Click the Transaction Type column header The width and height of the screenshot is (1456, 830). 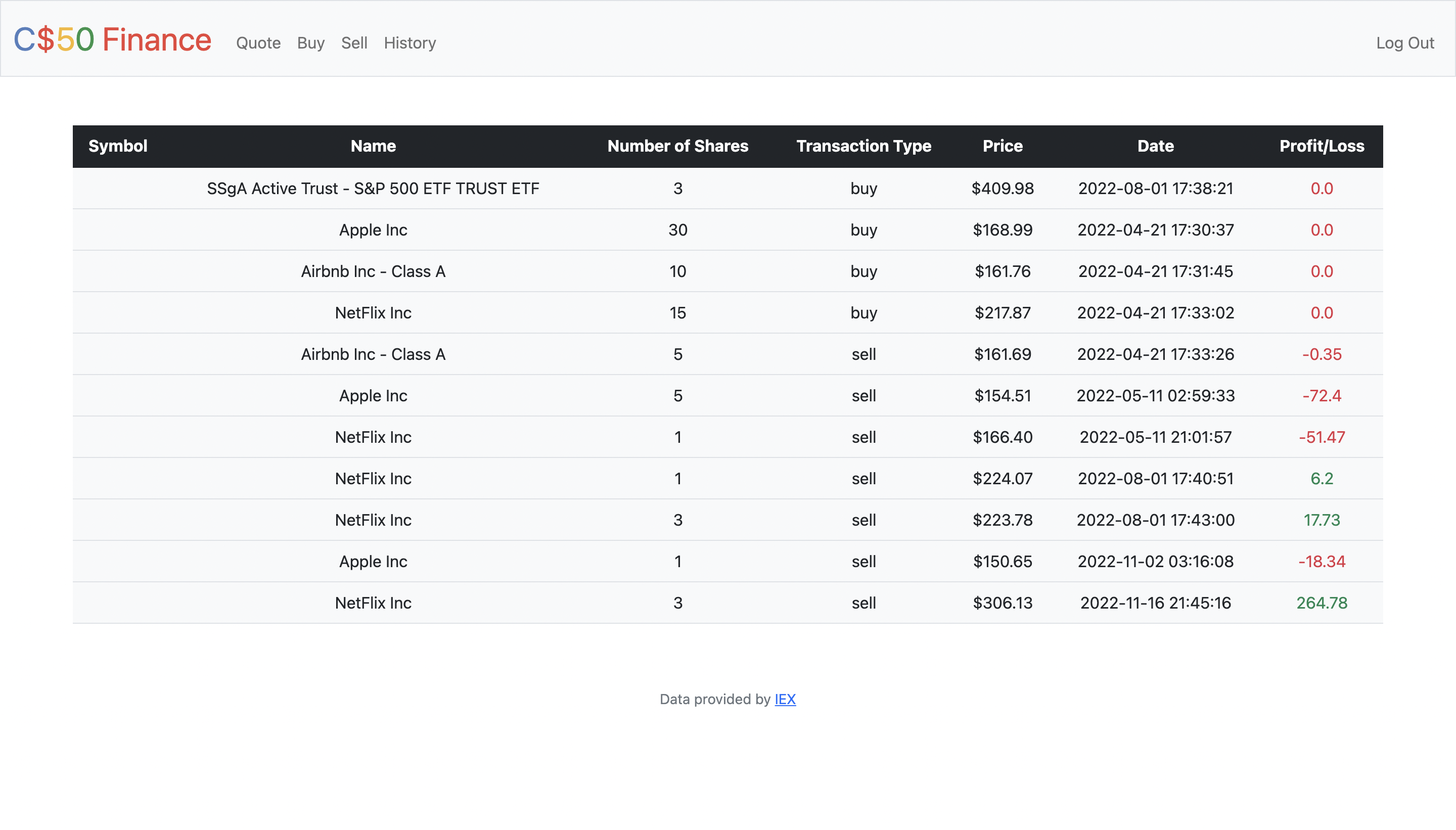(863, 146)
